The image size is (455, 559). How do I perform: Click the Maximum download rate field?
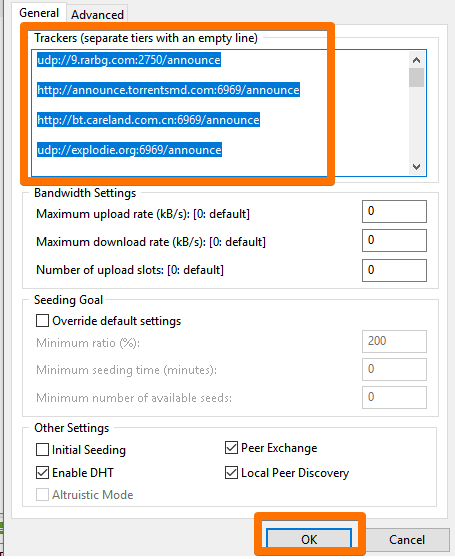coord(394,240)
